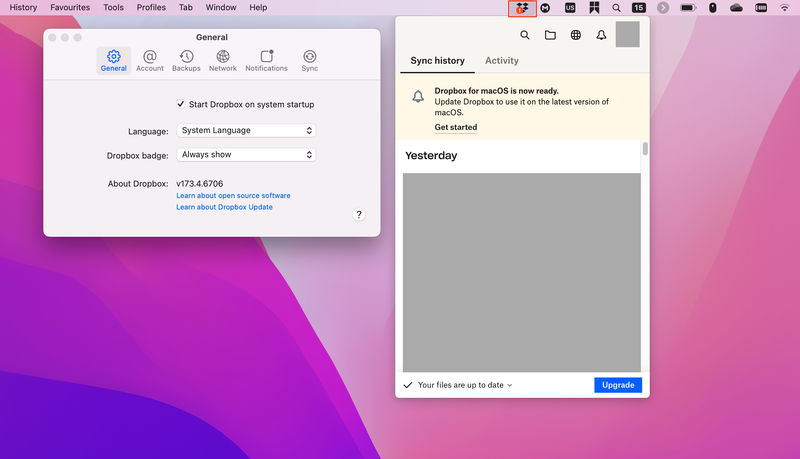Switch to the Activity tab
800x459 pixels.
tap(502, 61)
